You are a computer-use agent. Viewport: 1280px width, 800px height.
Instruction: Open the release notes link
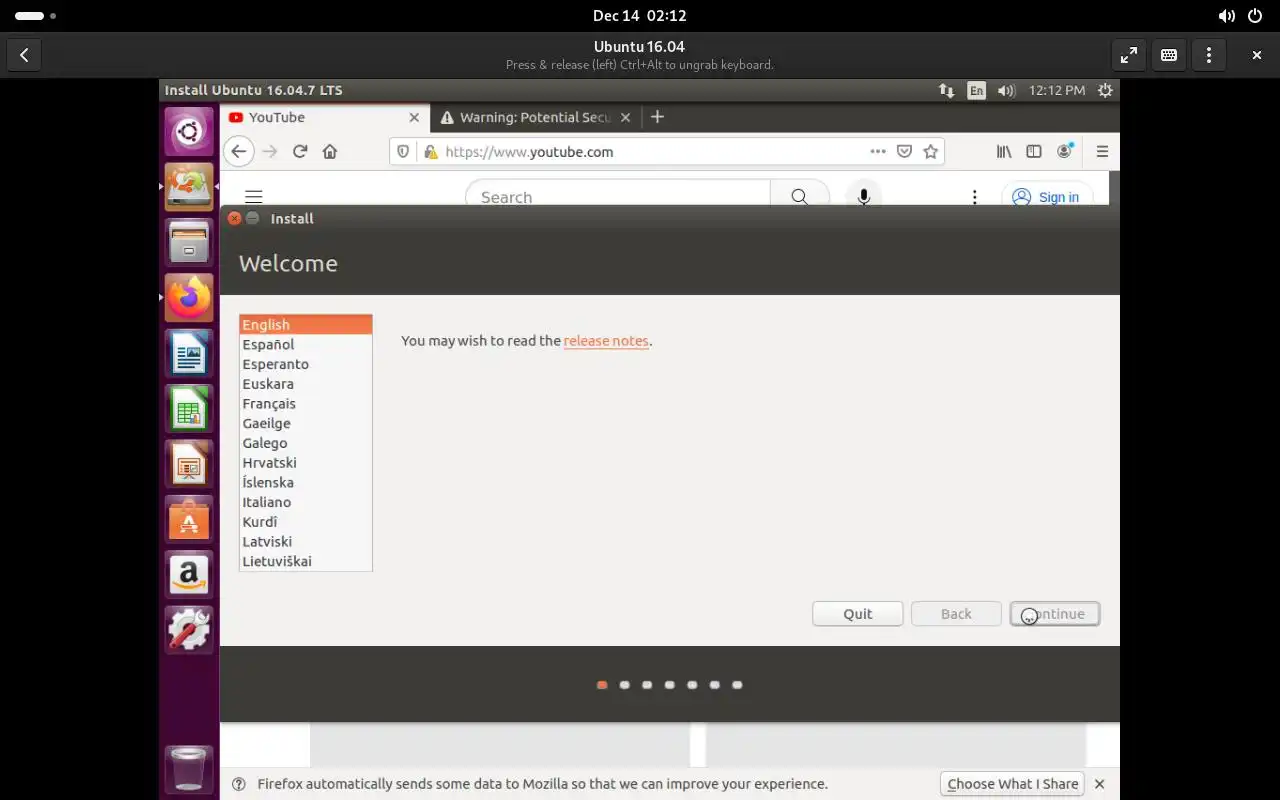click(x=606, y=341)
